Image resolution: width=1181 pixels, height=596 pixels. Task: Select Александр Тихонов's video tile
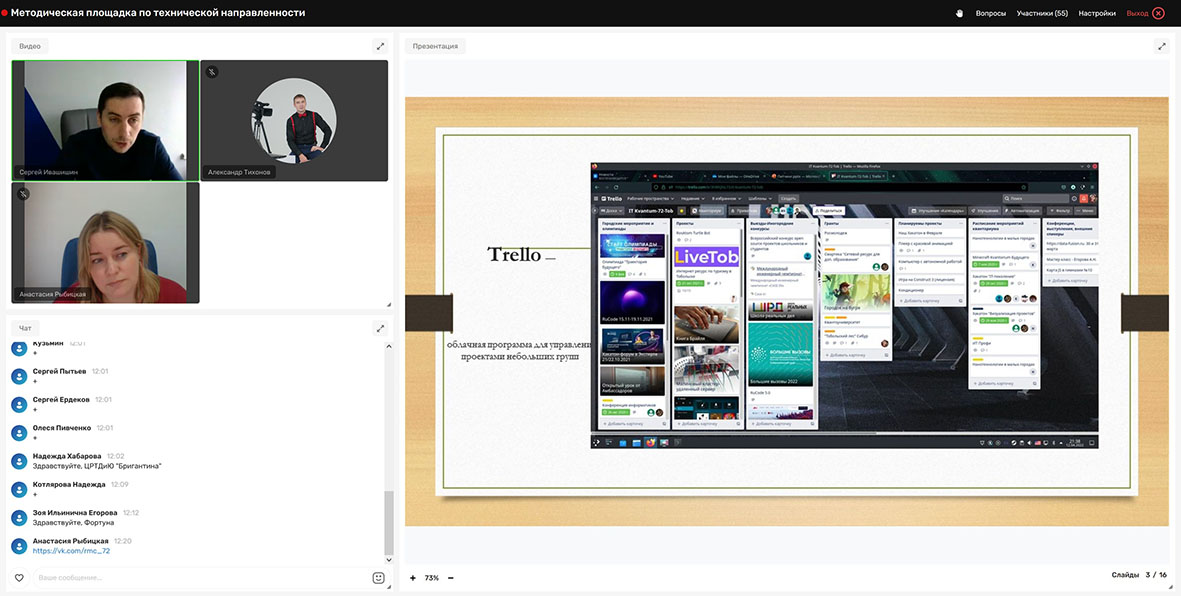(294, 121)
